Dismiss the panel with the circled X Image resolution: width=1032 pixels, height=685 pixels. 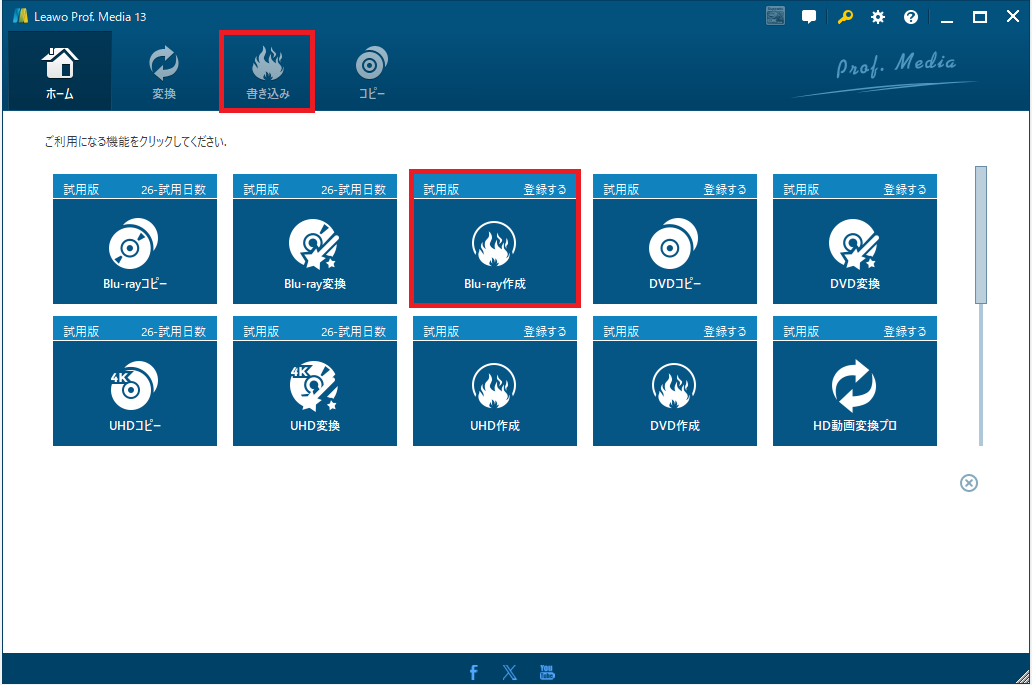pyautogui.click(x=969, y=483)
